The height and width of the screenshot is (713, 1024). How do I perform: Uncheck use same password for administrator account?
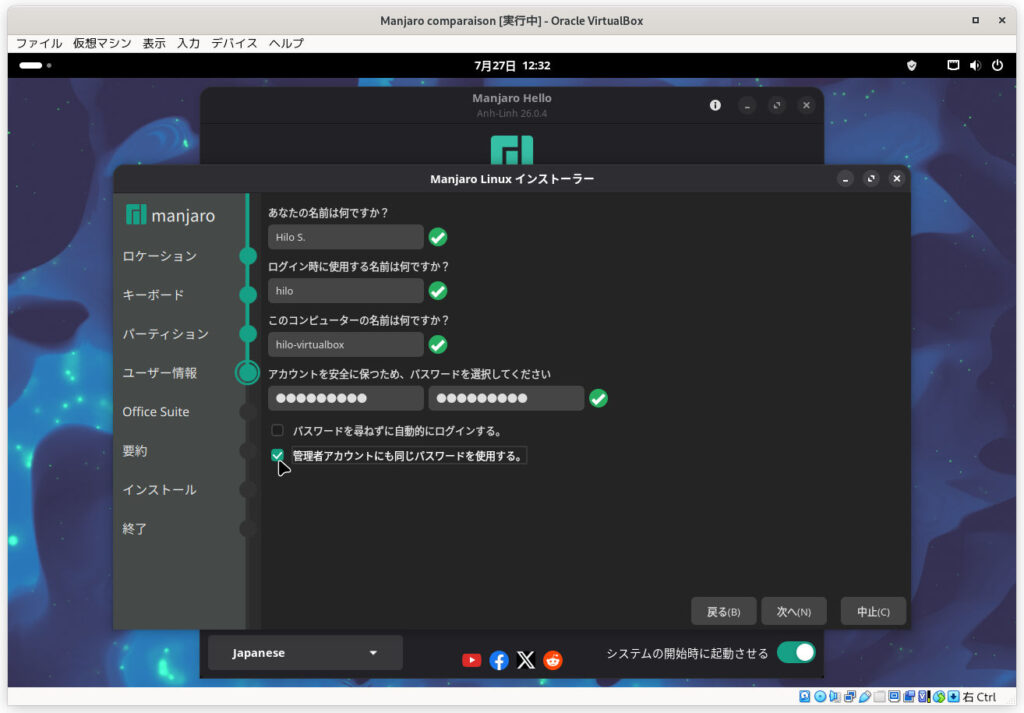278,455
